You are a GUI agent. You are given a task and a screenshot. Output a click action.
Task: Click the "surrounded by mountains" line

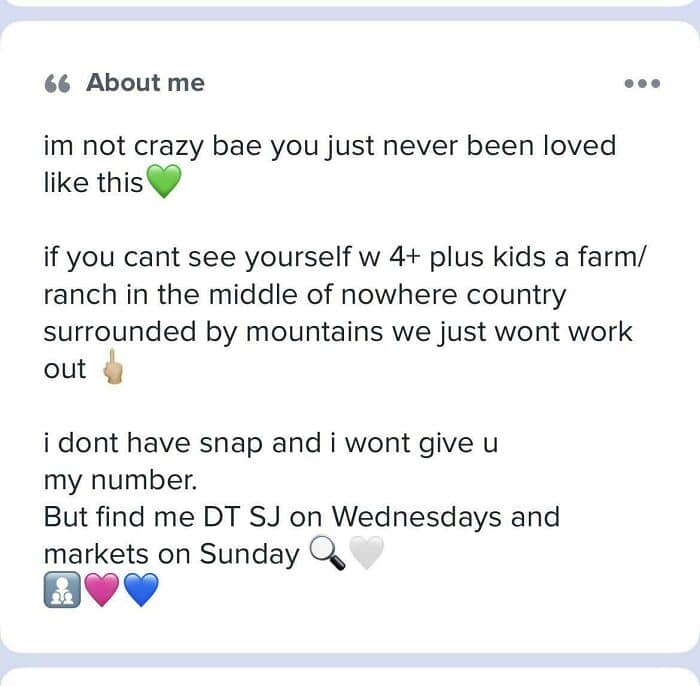(x=337, y=332)
